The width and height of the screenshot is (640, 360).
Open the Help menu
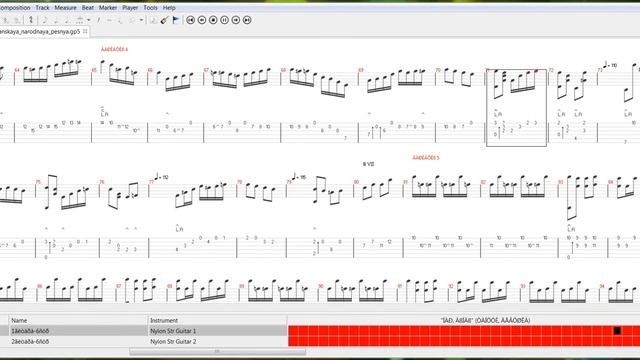coord(169,7)
